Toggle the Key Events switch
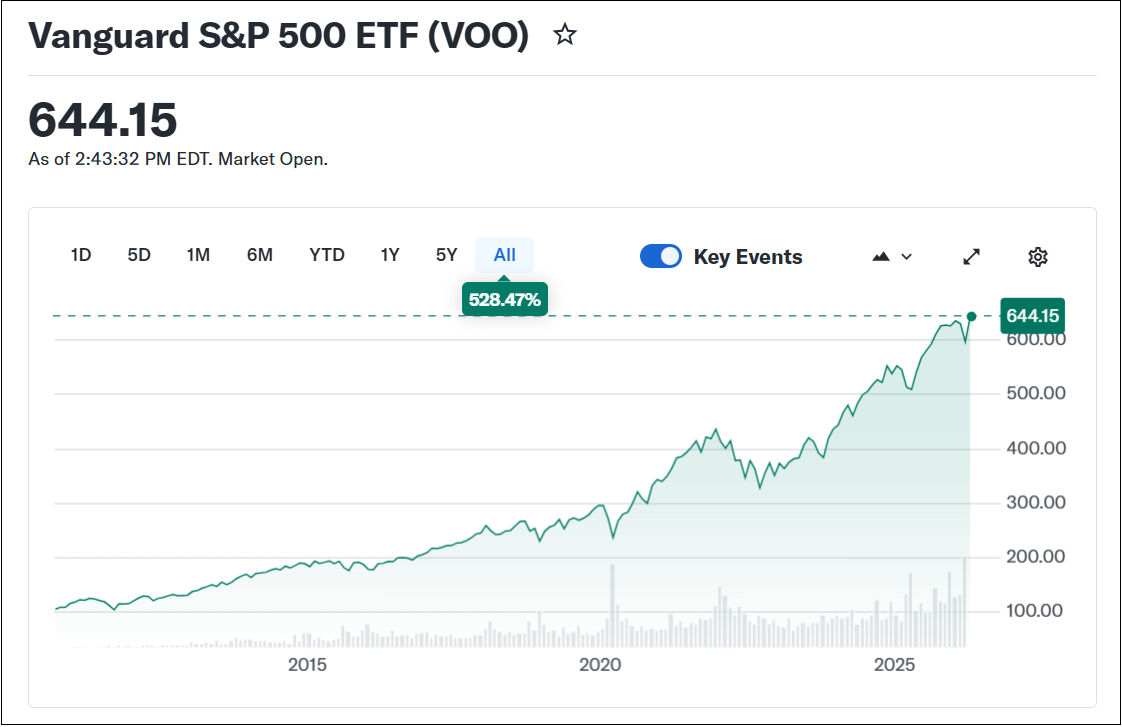The height and width of the screenshot is (727, 1122). tap(661, 257)
